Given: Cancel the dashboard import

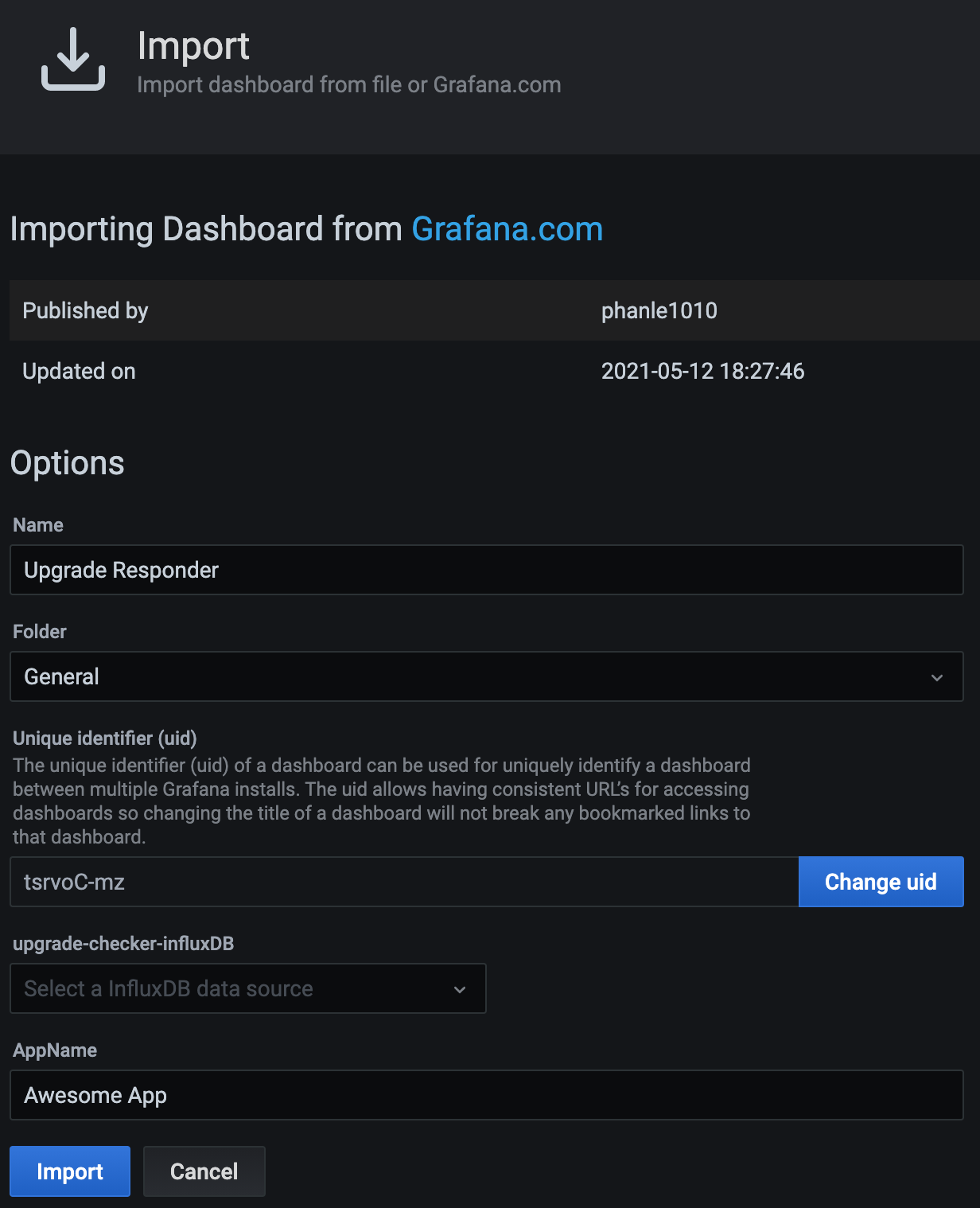Looking at the screenshot, I should [x=204, y=1171].
